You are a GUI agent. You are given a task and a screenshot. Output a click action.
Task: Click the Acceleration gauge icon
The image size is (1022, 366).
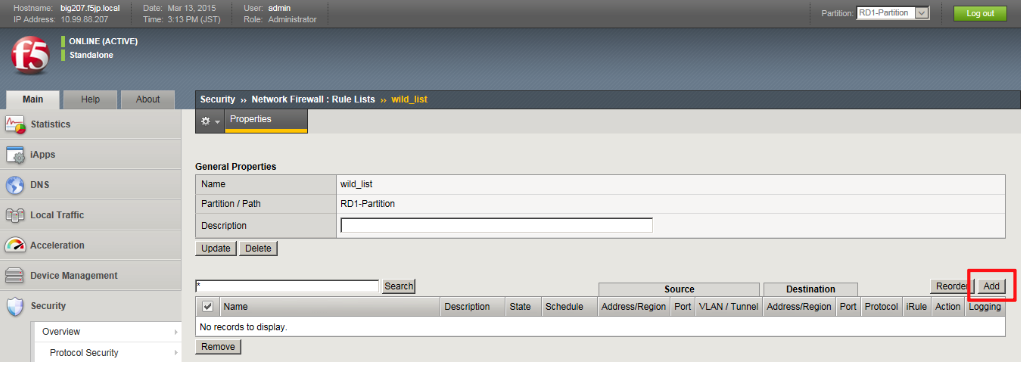(x=15, y=245)
